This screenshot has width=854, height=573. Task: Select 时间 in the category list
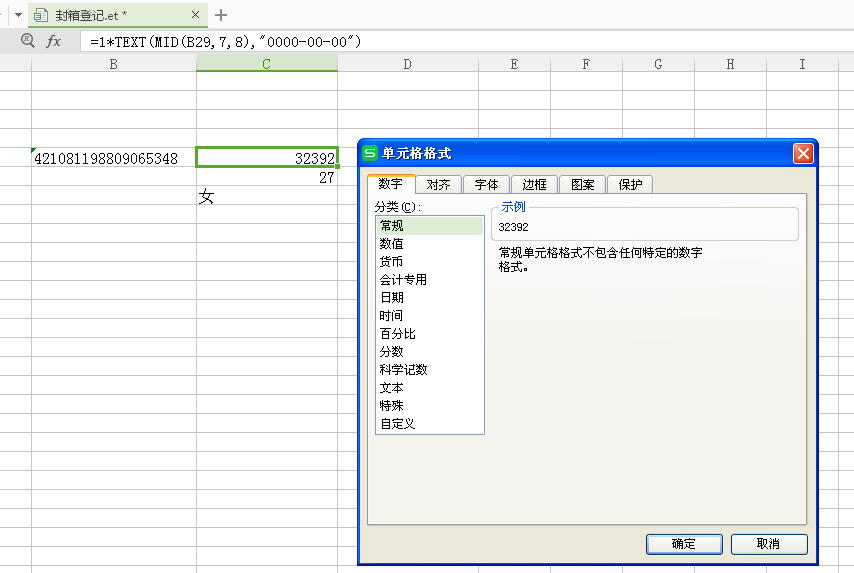(430, 315)
